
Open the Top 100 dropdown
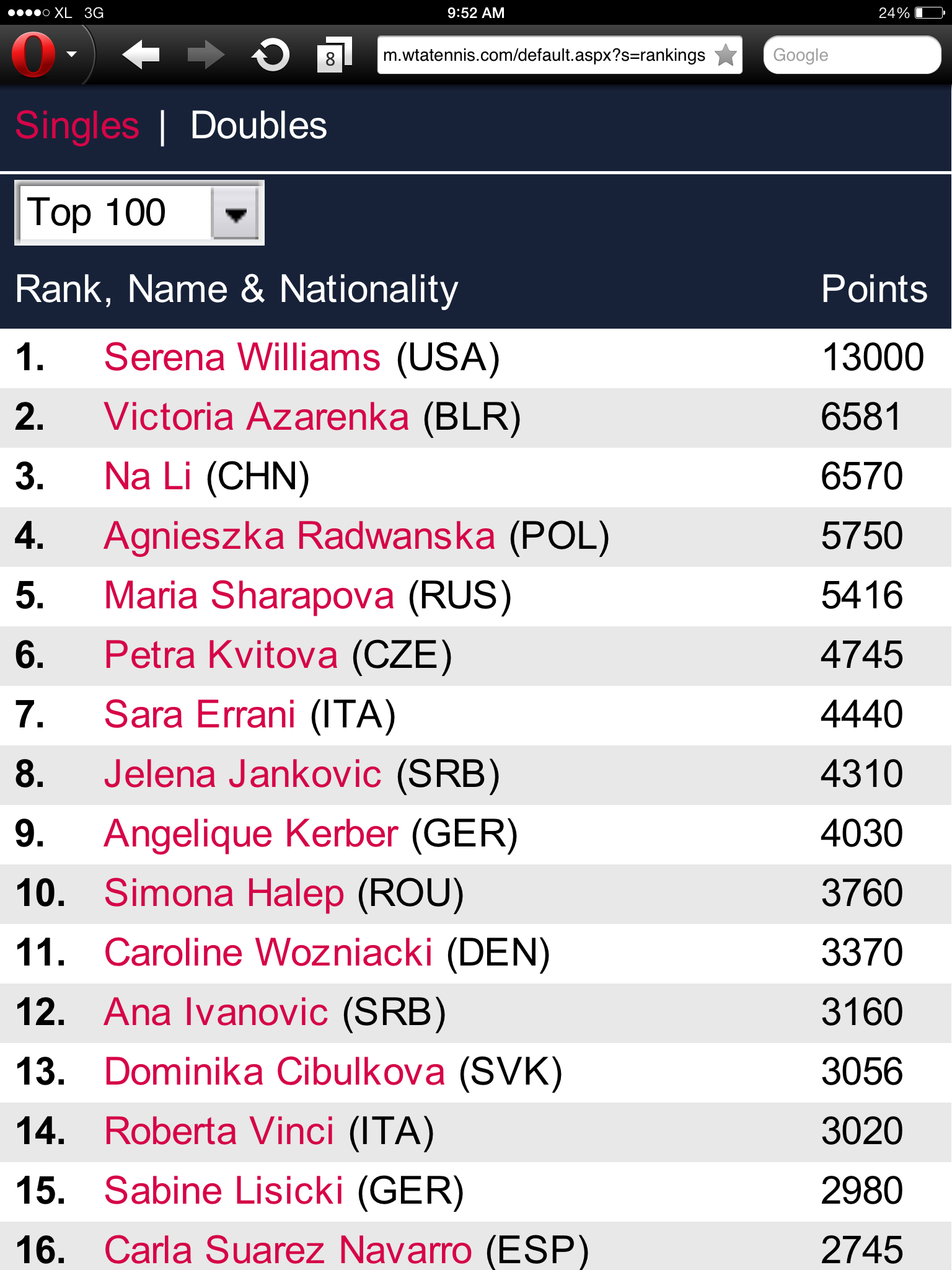point(139,213)
